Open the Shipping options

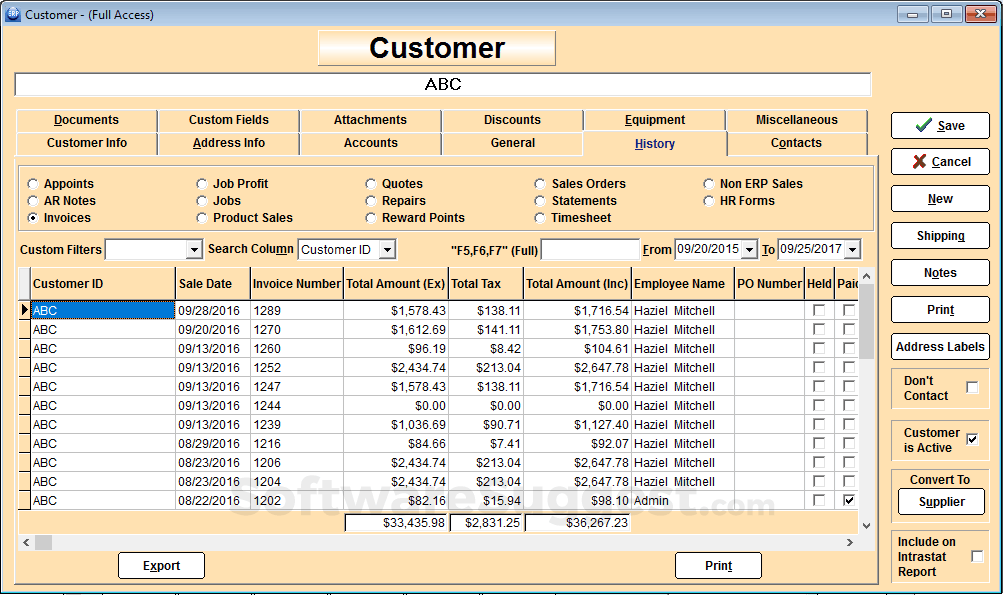(939, 235)
